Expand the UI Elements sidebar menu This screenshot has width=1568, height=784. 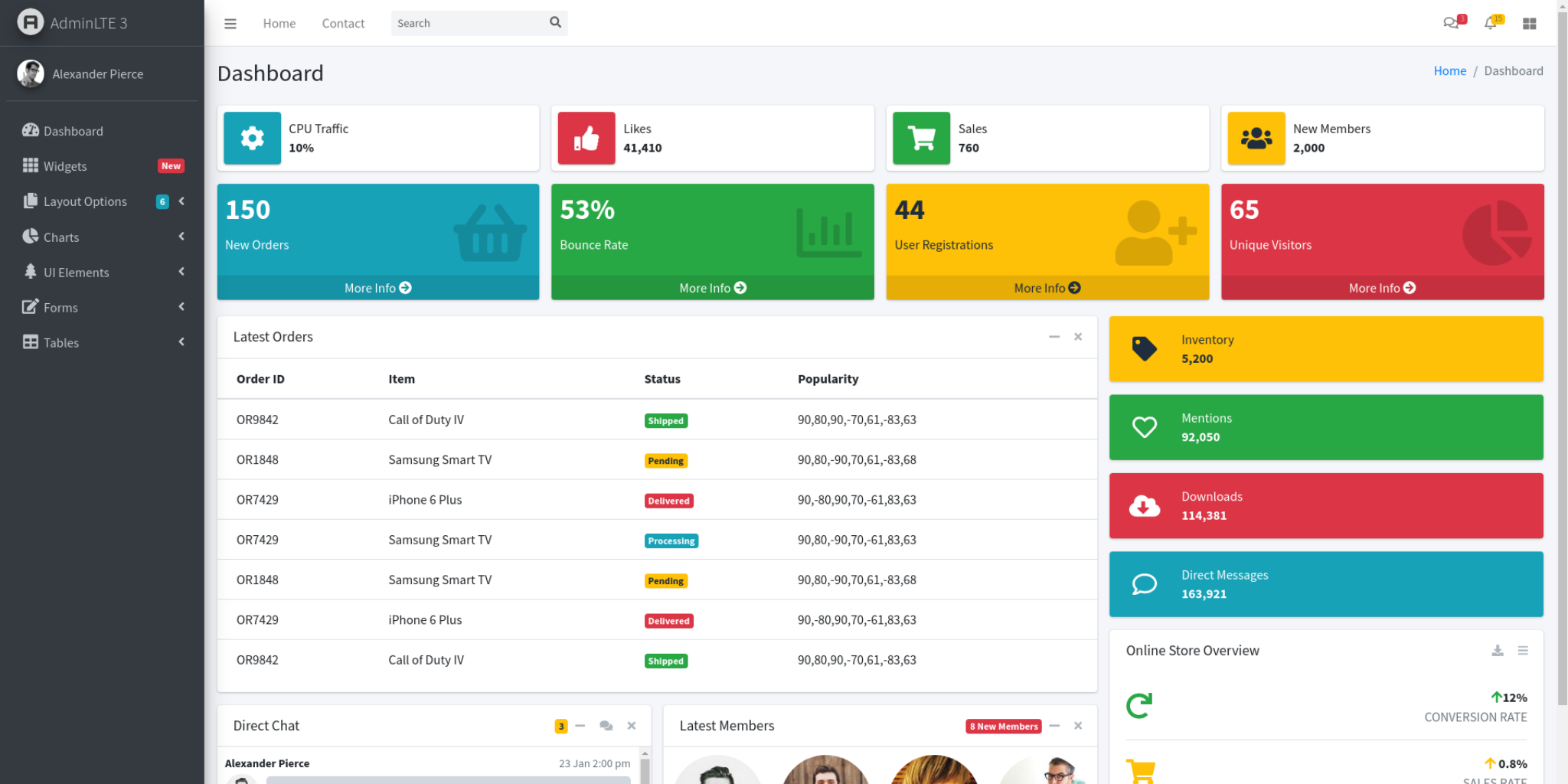pos(103,273)
